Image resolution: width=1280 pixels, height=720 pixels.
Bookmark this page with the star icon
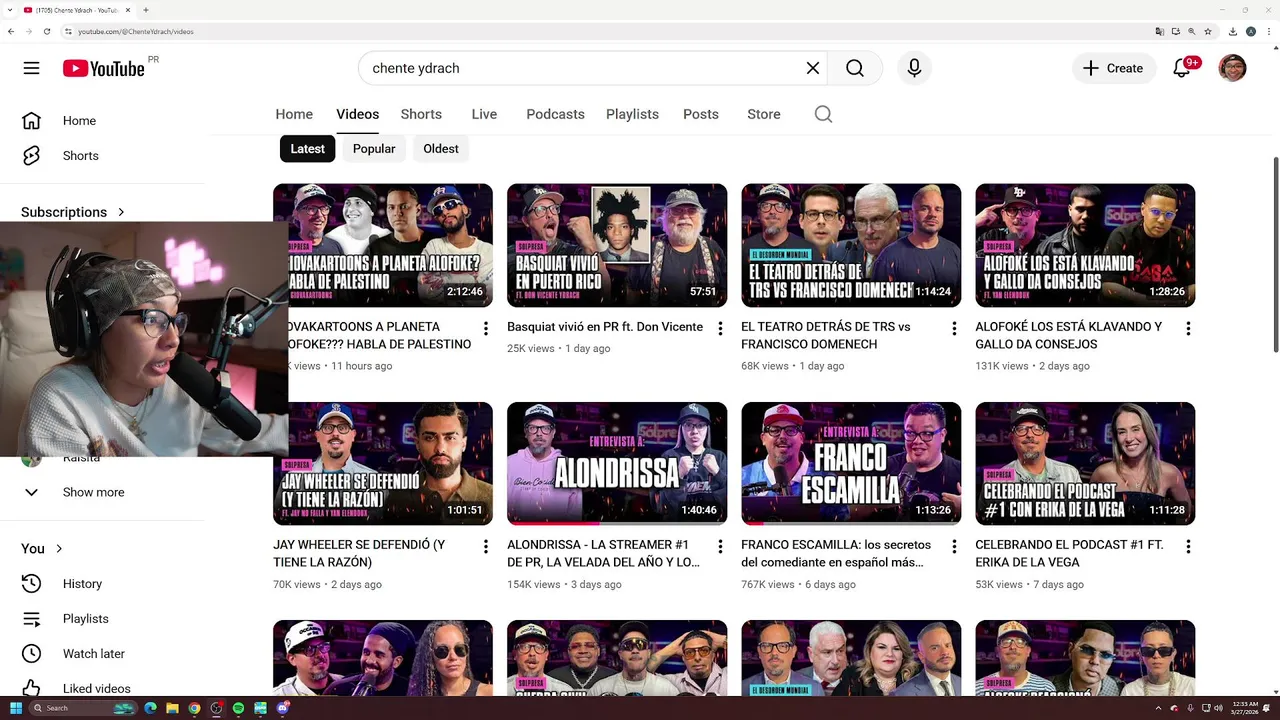coord(1208,31)
